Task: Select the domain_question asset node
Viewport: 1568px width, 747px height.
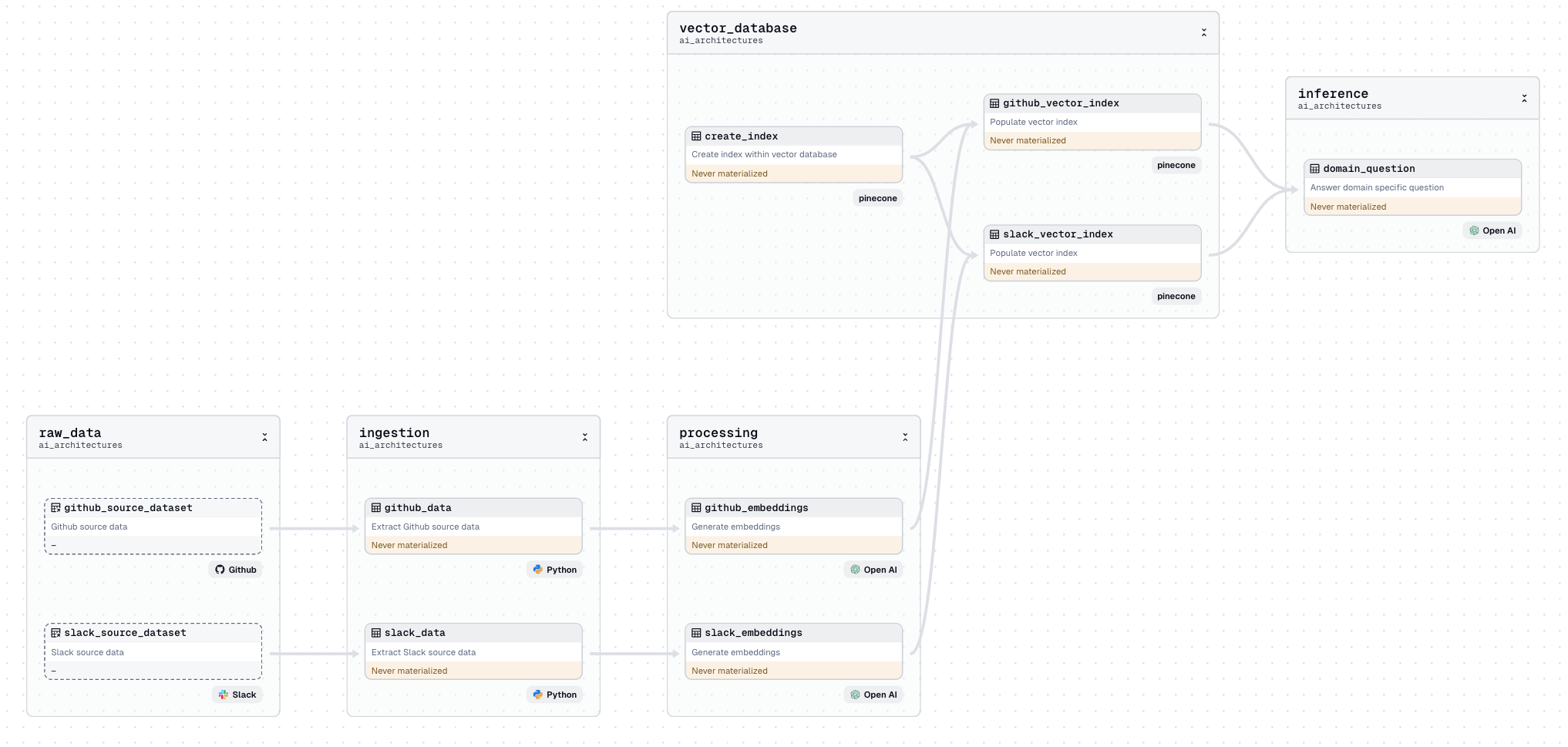Action: coord(1412,187)
